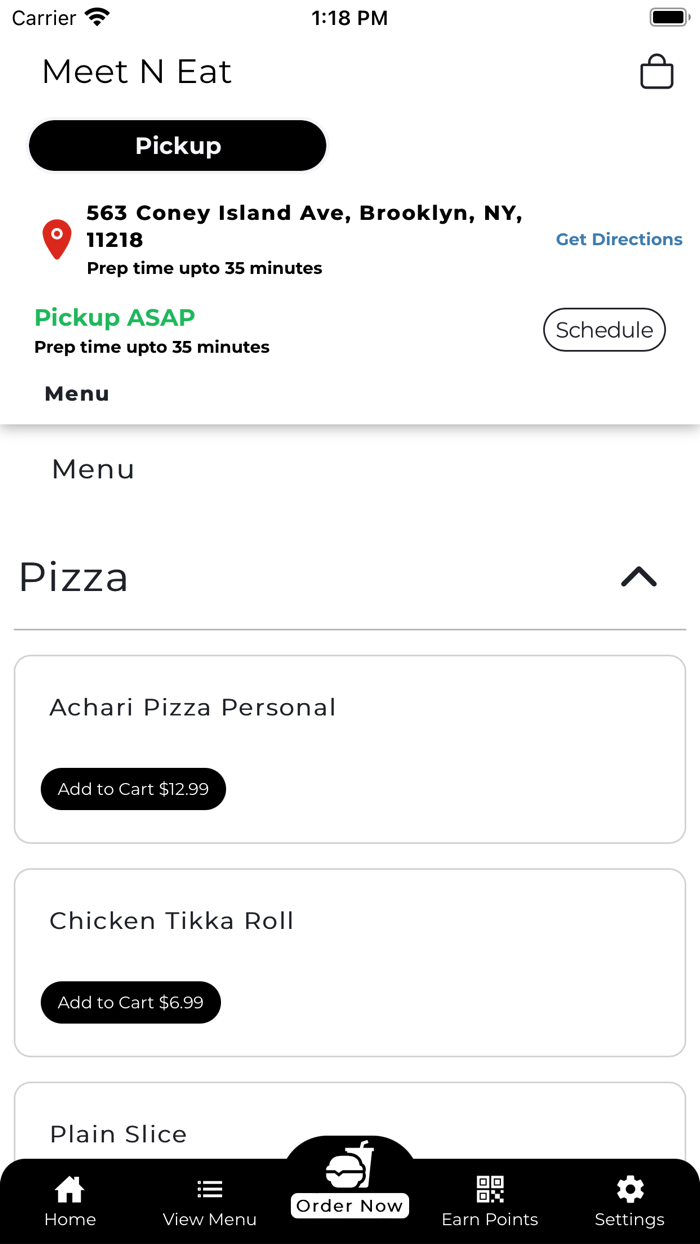Tap the red location pin icon
This screenshot has width=700, height=1244.
coord(57,240)
